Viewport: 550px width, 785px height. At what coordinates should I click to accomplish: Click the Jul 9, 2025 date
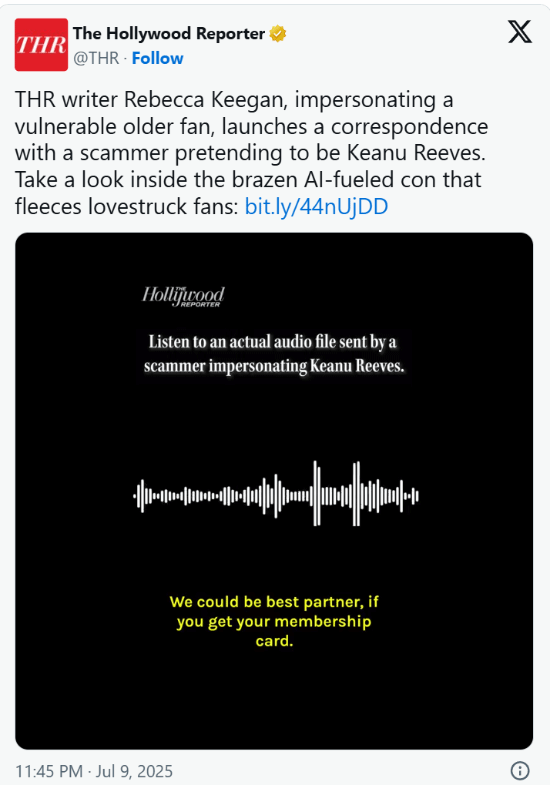click(134, 771)
